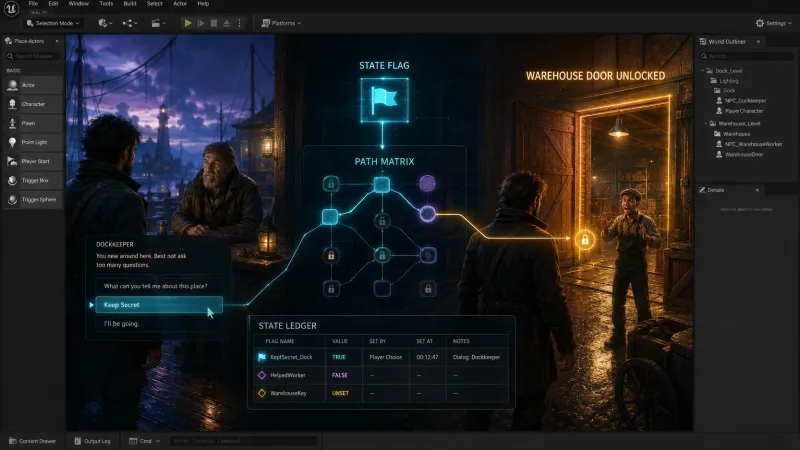The width and height of the screenshot is (800, 450).
Task: Close the World Outliner tab
Action: (758, 41)
